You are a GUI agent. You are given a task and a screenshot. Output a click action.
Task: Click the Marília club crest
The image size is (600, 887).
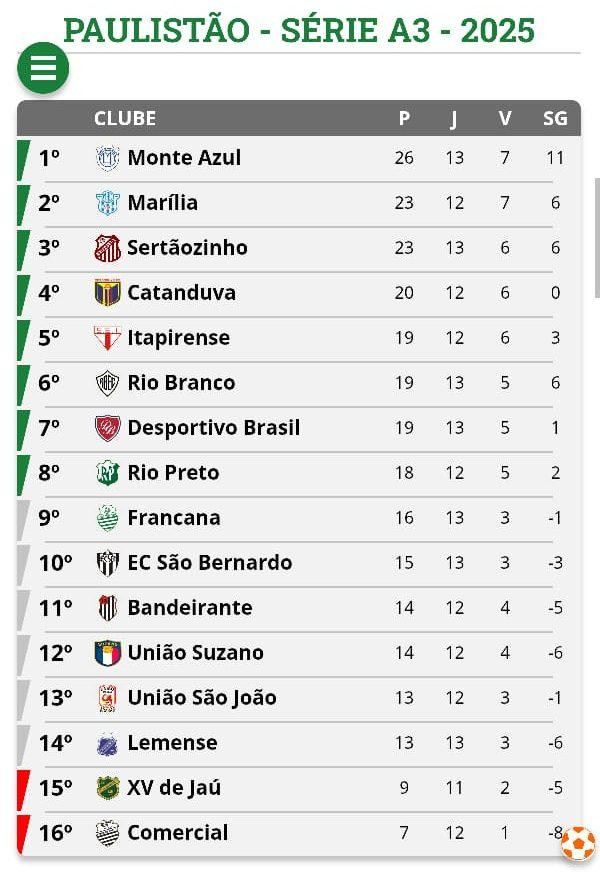click(x=107, y=203)
